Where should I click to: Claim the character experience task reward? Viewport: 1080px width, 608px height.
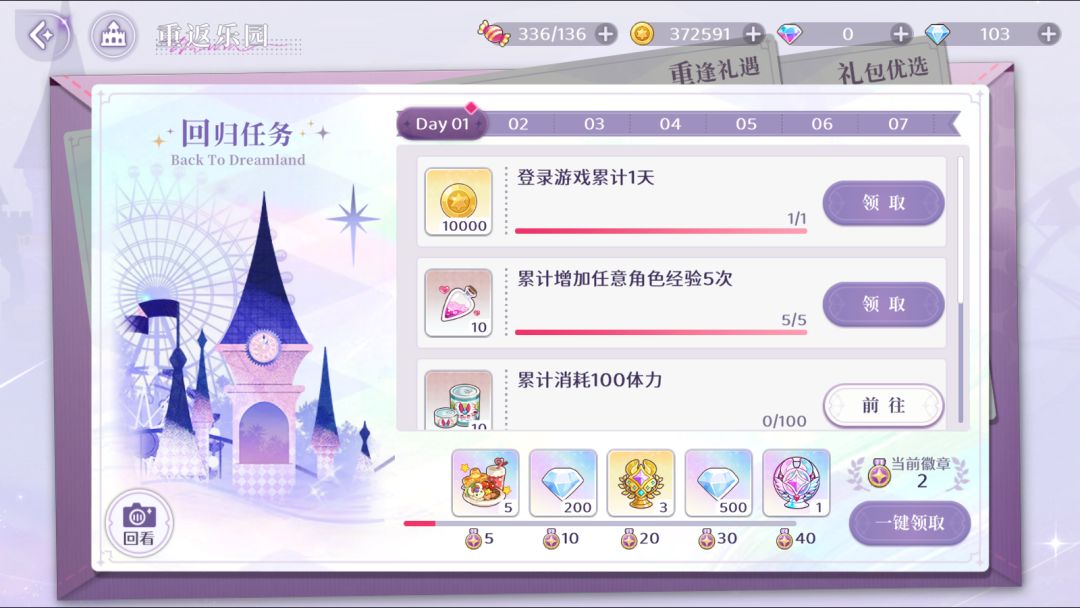(x=883, y=304)
